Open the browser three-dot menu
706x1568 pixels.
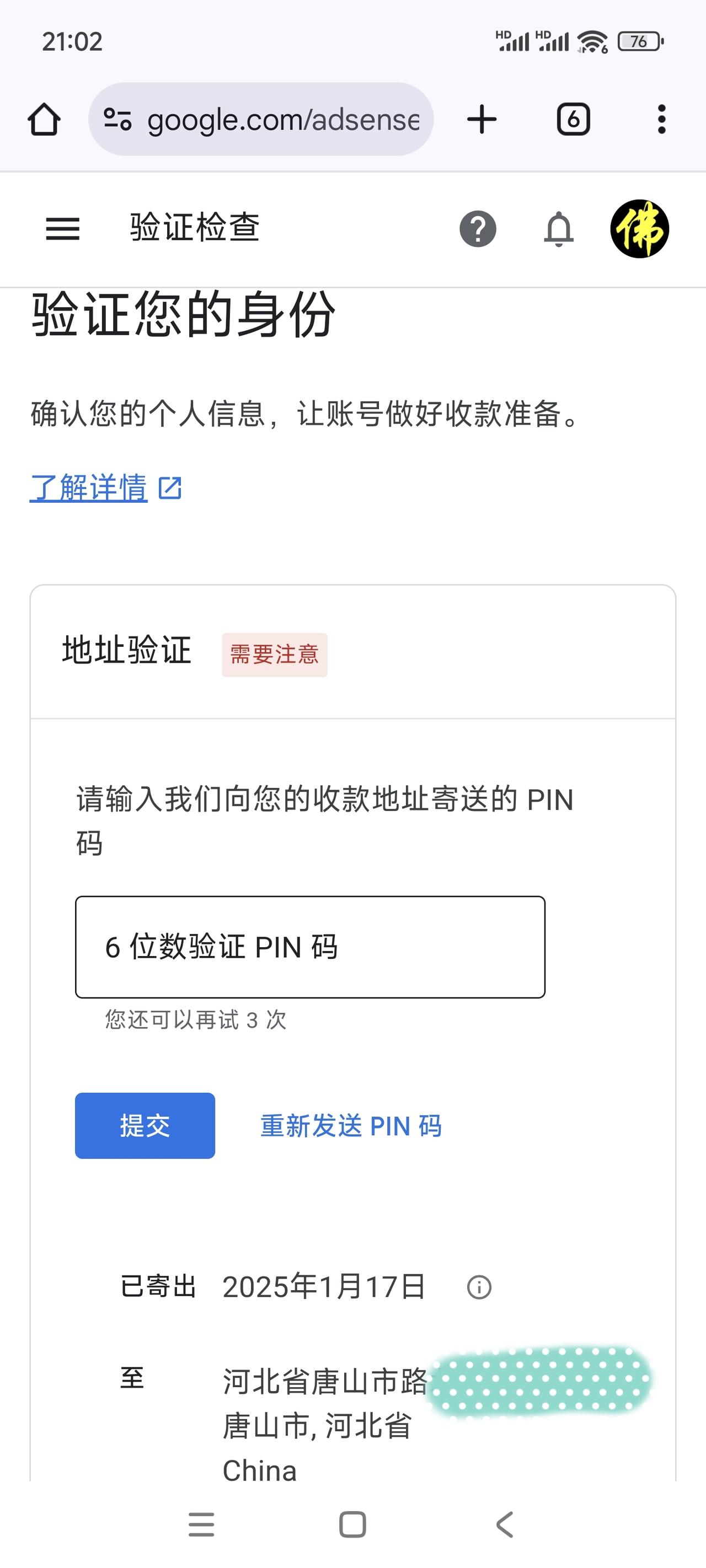(661, 119)
